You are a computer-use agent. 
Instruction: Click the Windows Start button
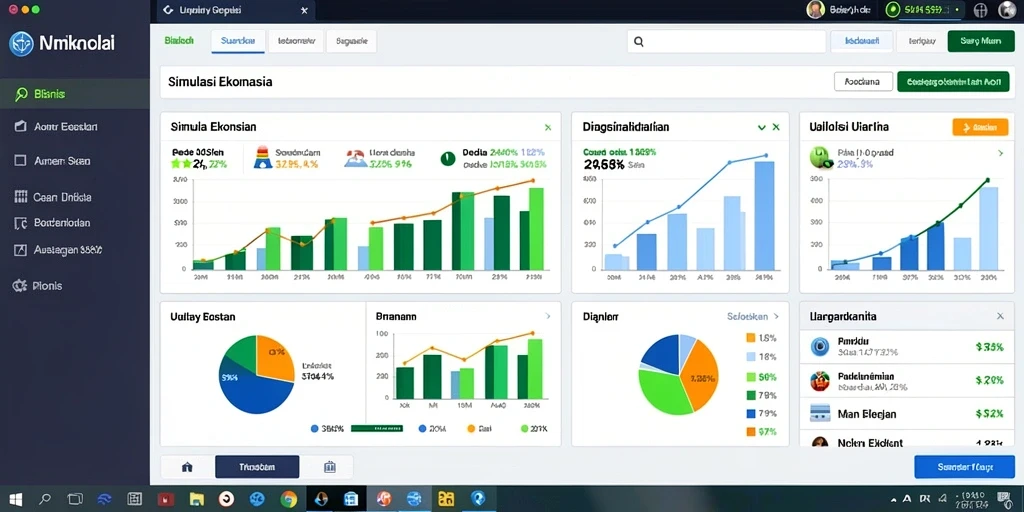(x=14, y=500)
